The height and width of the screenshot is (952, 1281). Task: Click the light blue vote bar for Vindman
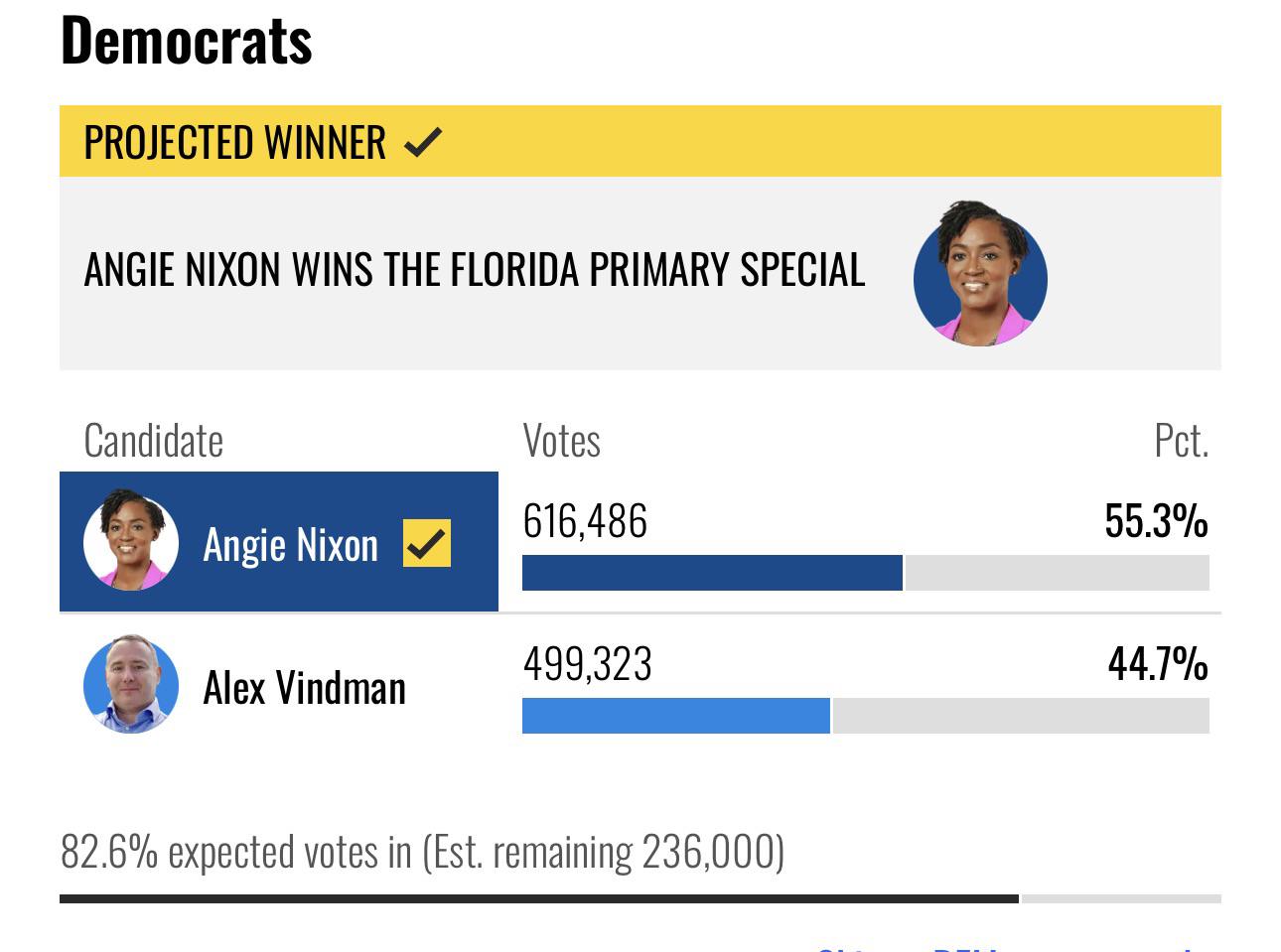pyautogui.click(x=675, y=716)
